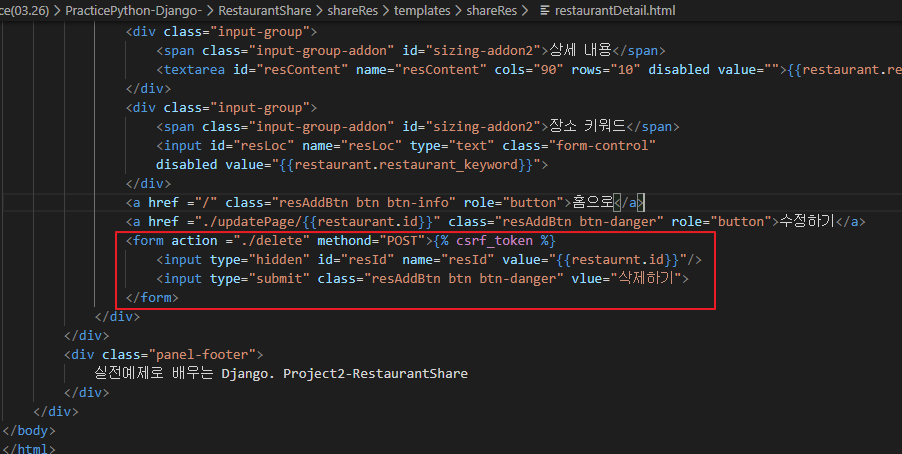Click the 'form-control' class text
Screen dimensions: 902x454
click(x=602, y=146)
